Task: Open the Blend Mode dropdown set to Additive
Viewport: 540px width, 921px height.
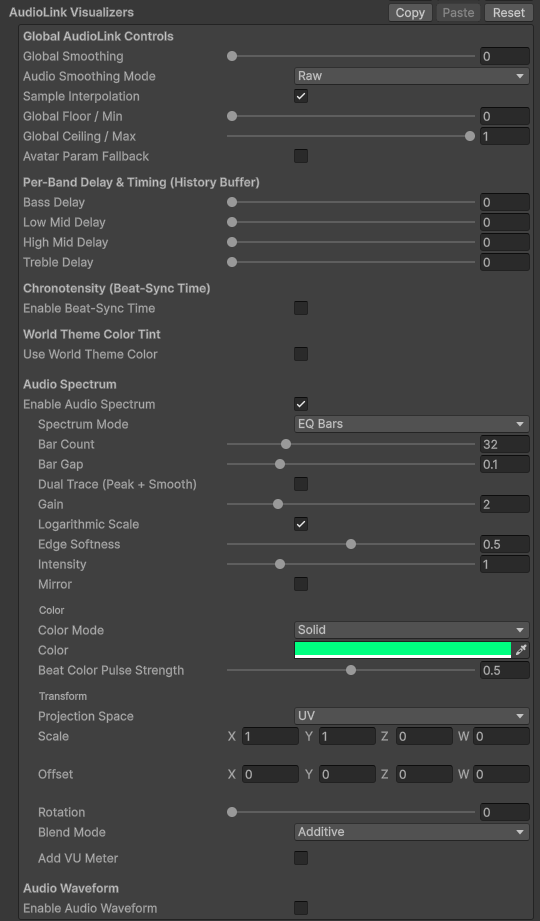Action: [x=411, y=832]
